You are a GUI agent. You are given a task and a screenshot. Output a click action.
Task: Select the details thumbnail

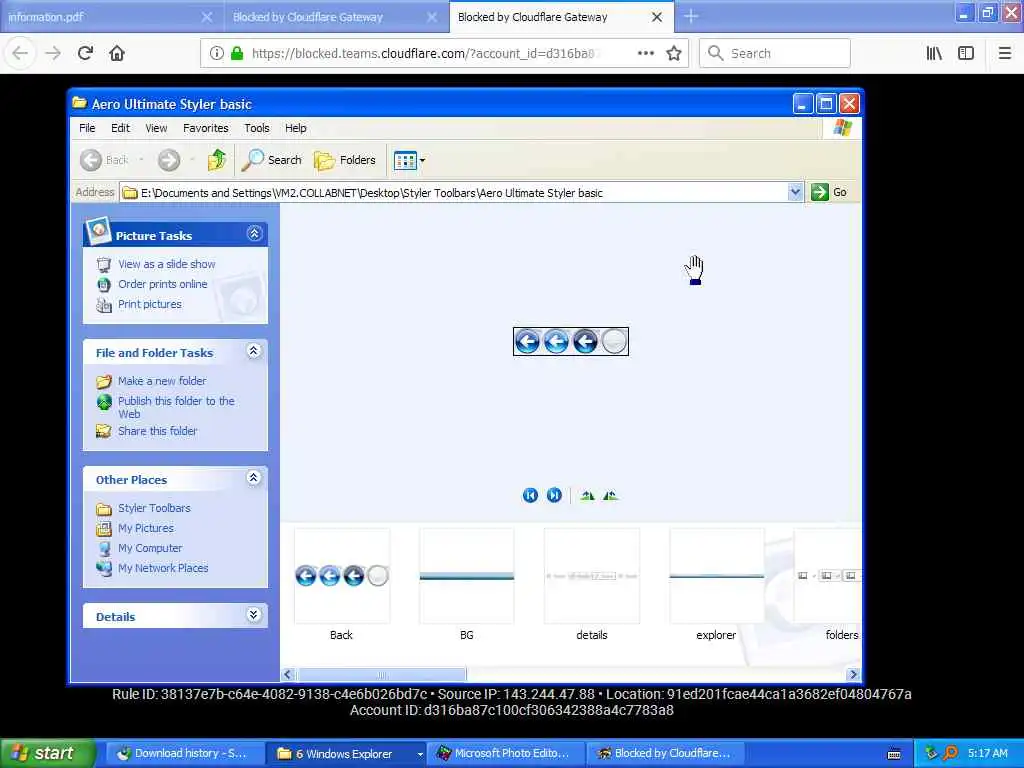pos(592,576)
